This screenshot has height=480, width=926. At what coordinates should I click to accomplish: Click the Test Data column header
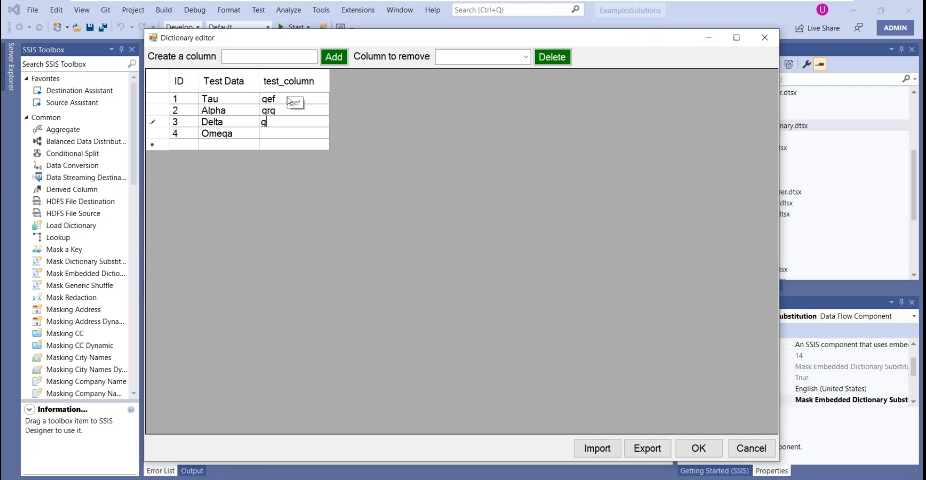229,81
